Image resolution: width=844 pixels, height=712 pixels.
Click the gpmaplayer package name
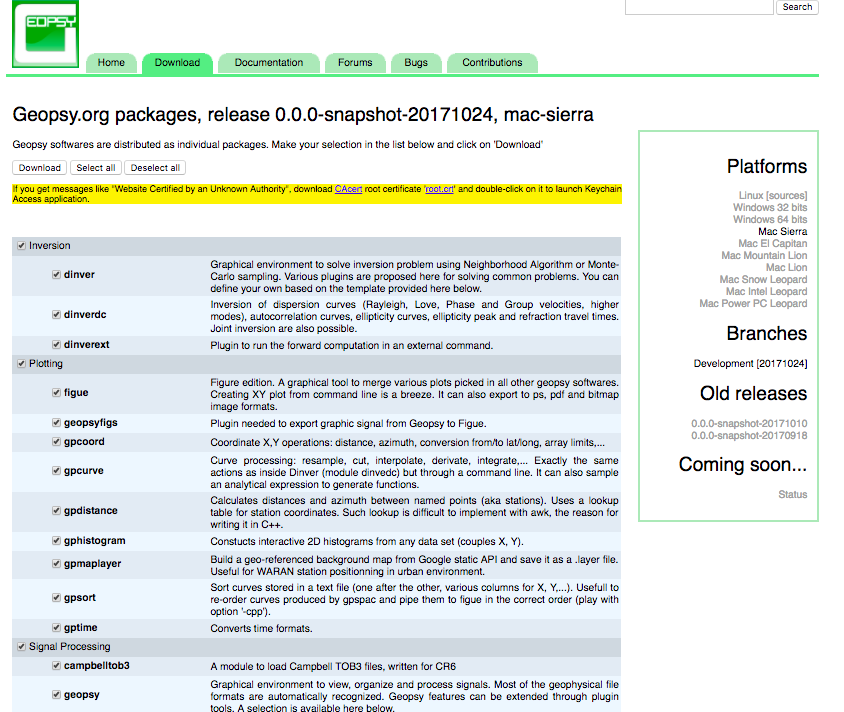(x=93, y=564)
